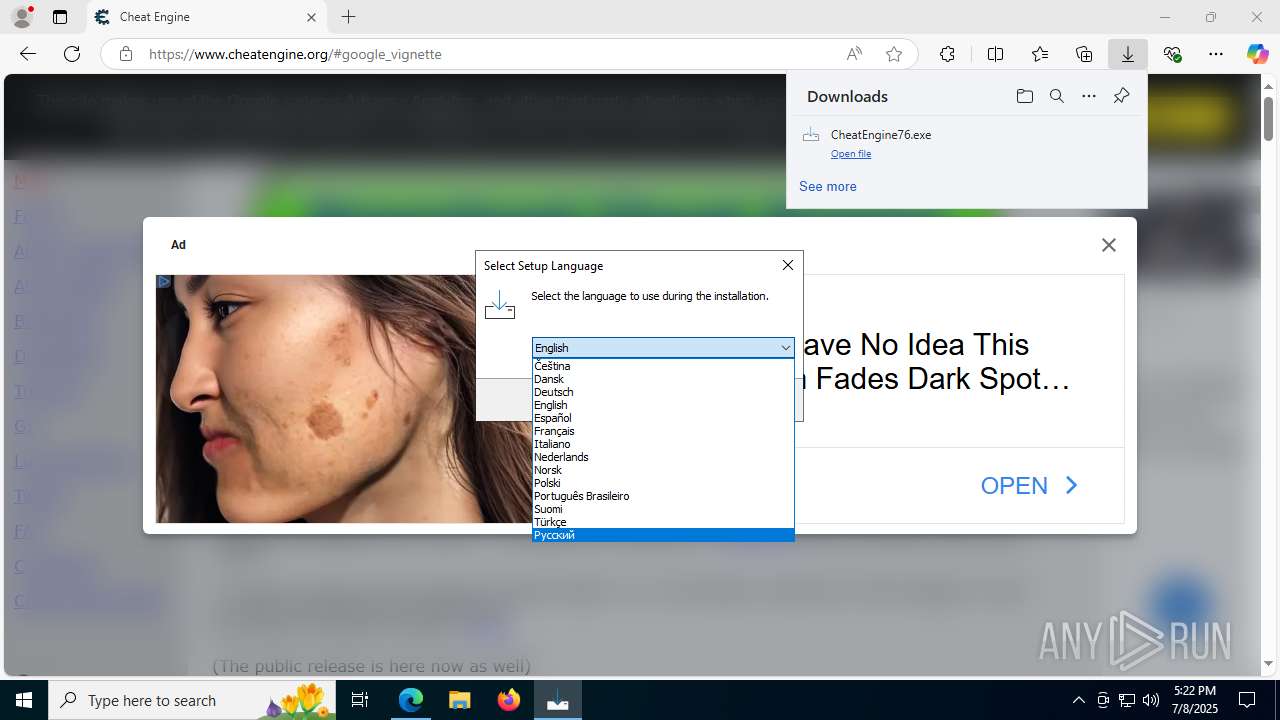This screenshot has height=720, width=1280.
Task: Switch to setup installer taskbar icon
Action: point(557,700)
